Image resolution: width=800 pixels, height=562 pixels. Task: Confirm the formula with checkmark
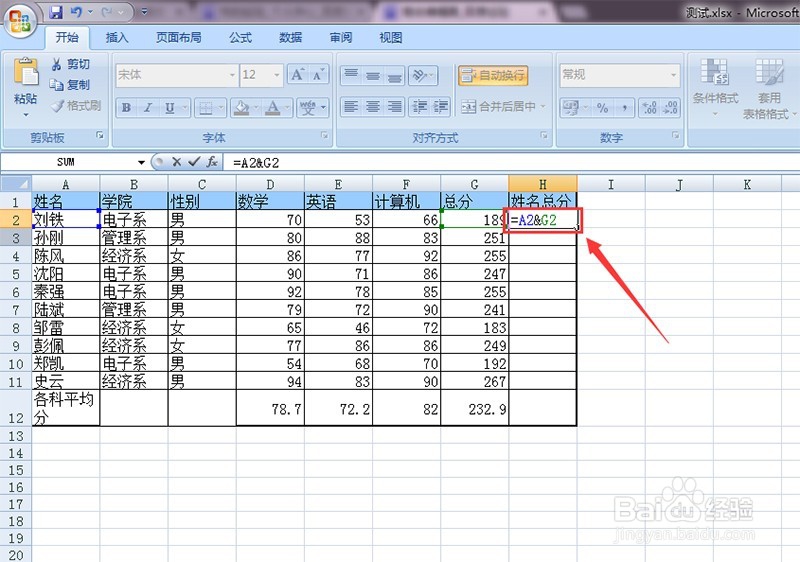tap(194, 162)
